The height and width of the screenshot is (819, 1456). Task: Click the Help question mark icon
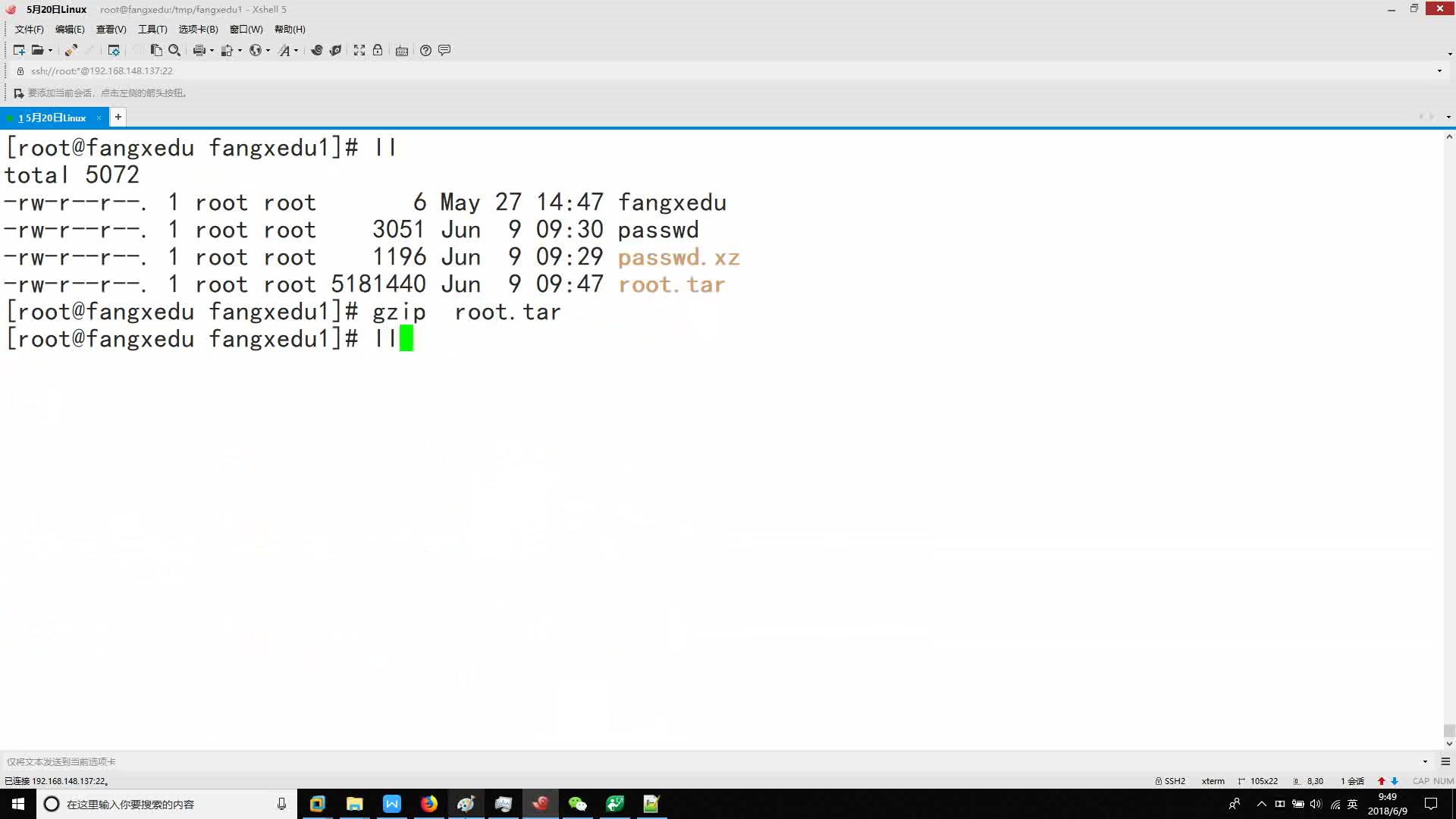[x=425, y=50]
